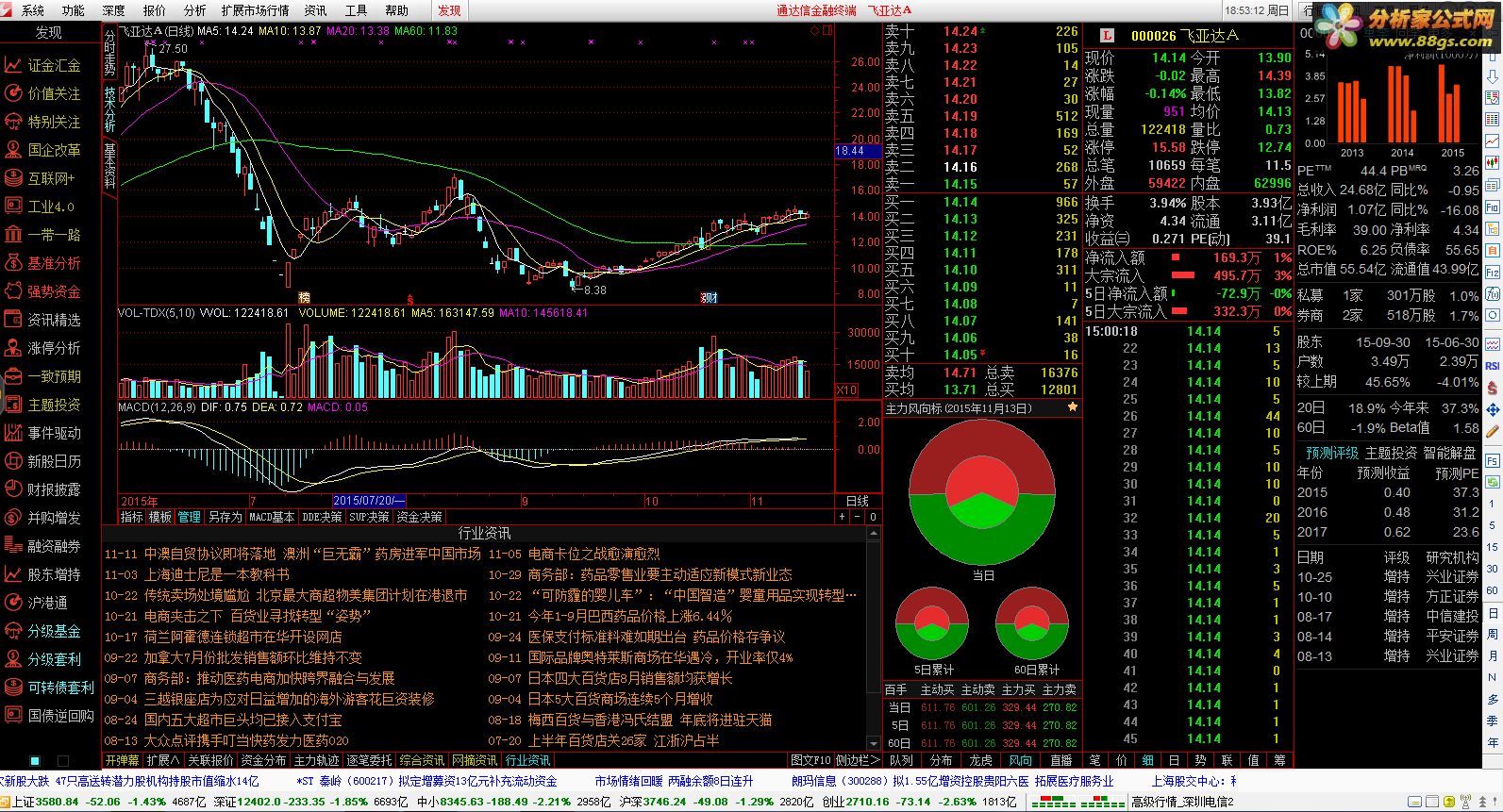Switch chart period to 季 on right edge
The image size is (1503, 812).
pos(1493,721)
